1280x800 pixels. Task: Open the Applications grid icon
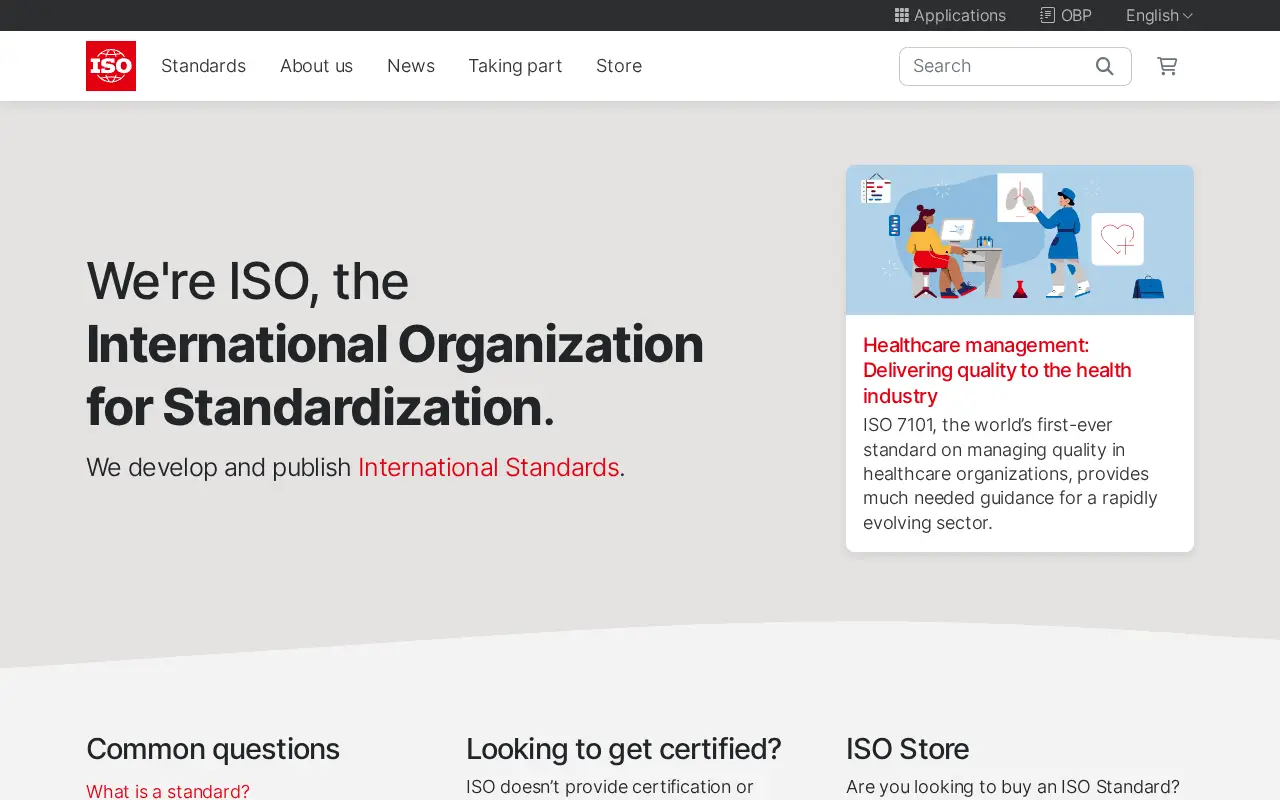point(901,15)
